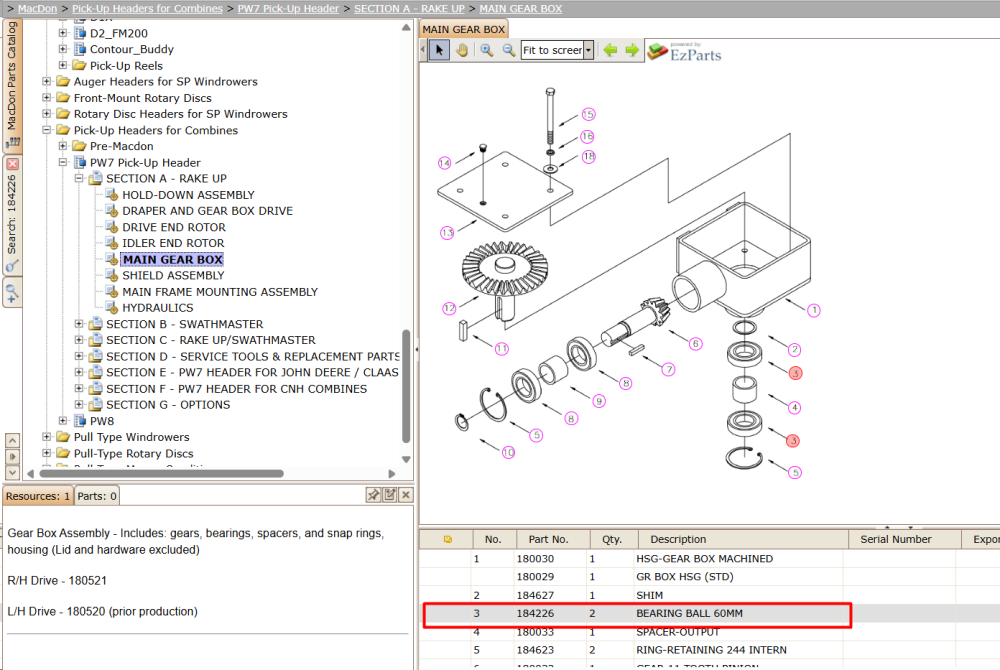
Task: Open DRAPER AND GEAR BOX DRIVE page
Action: pos(207,210)
